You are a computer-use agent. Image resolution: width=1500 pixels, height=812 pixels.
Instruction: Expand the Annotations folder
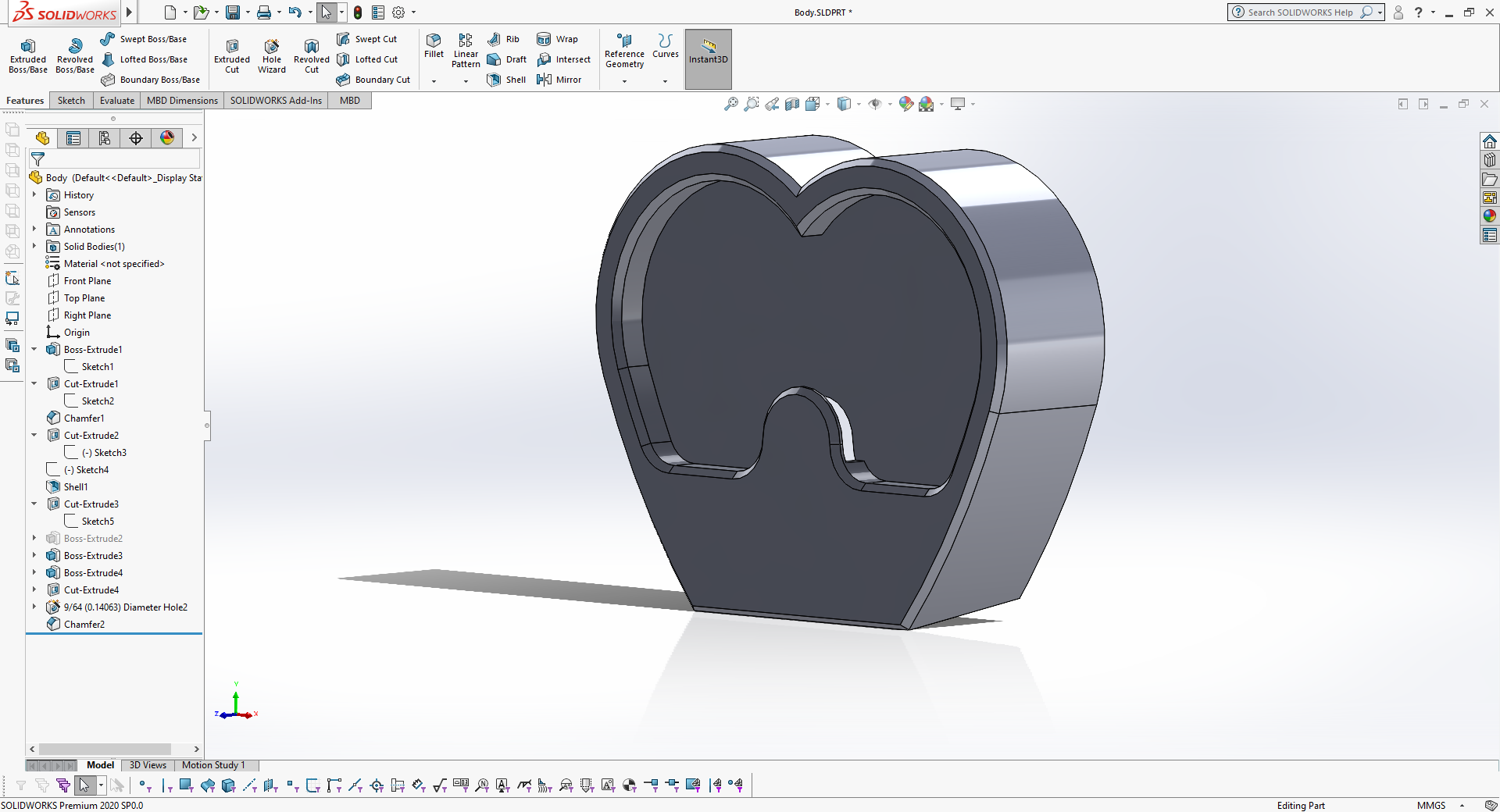coord(34,230)
